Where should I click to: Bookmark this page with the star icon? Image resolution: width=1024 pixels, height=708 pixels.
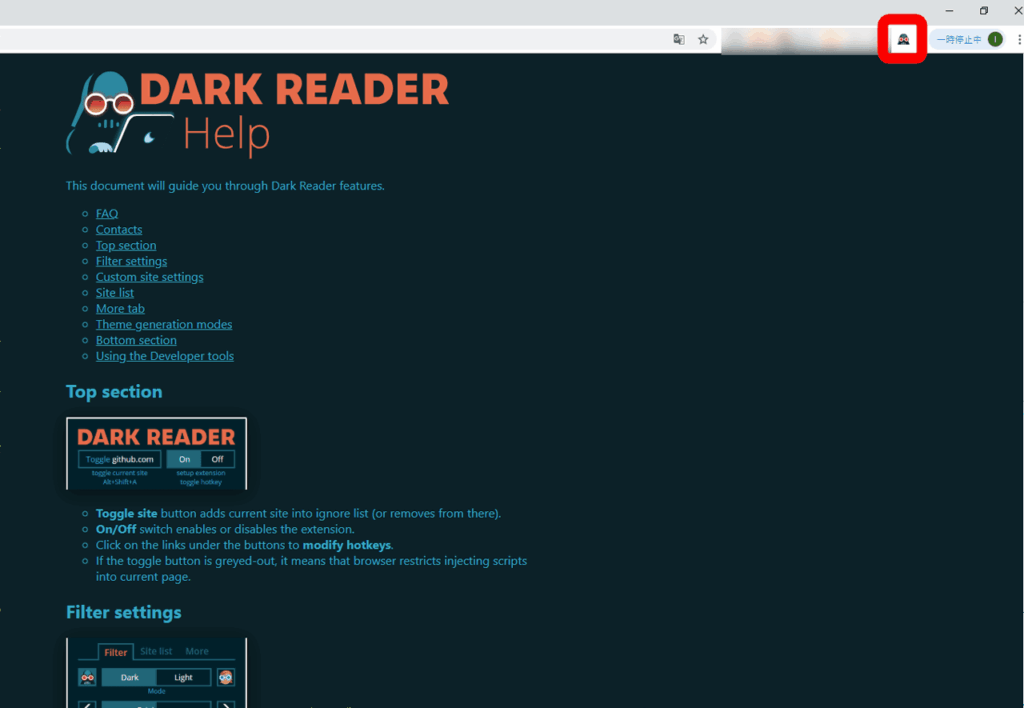click(703, 39)
